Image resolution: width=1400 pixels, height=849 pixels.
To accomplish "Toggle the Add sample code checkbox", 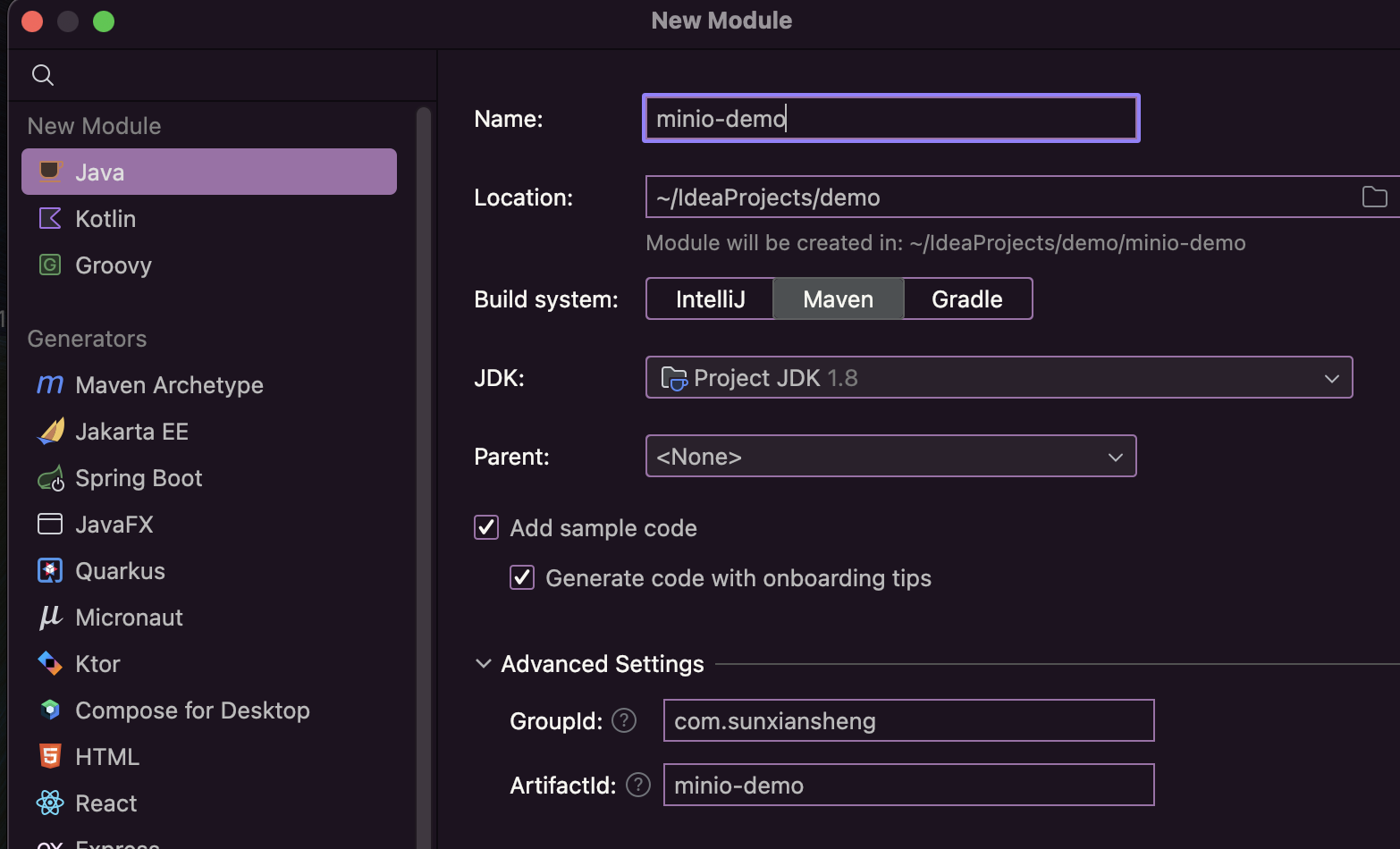I will (486, 527).
